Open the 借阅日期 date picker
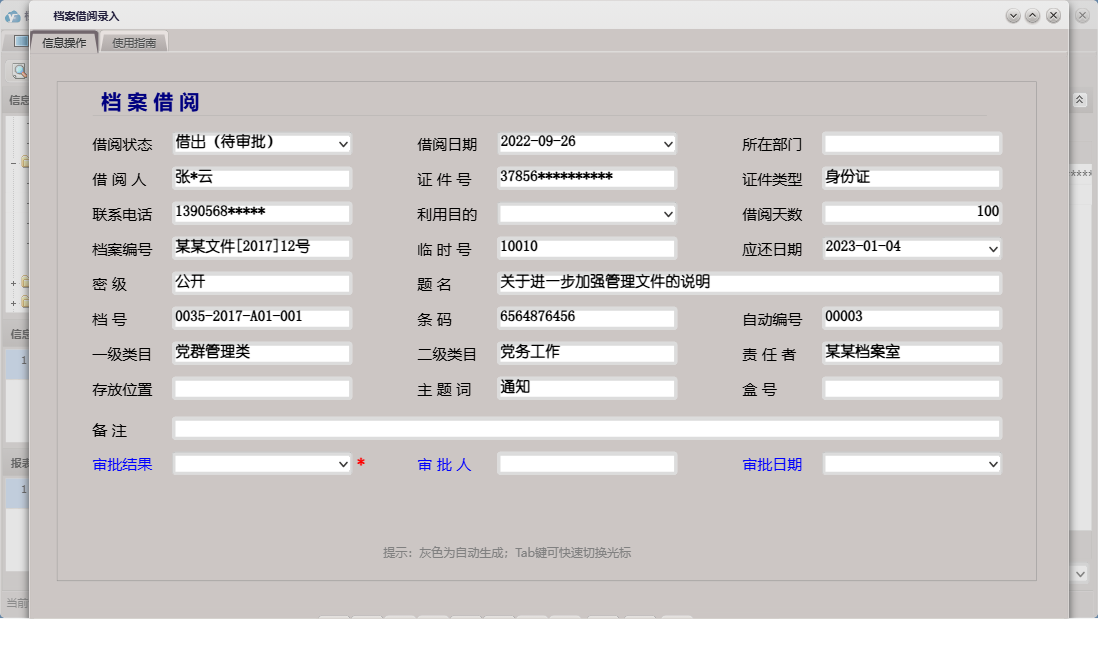 [667, 143]
